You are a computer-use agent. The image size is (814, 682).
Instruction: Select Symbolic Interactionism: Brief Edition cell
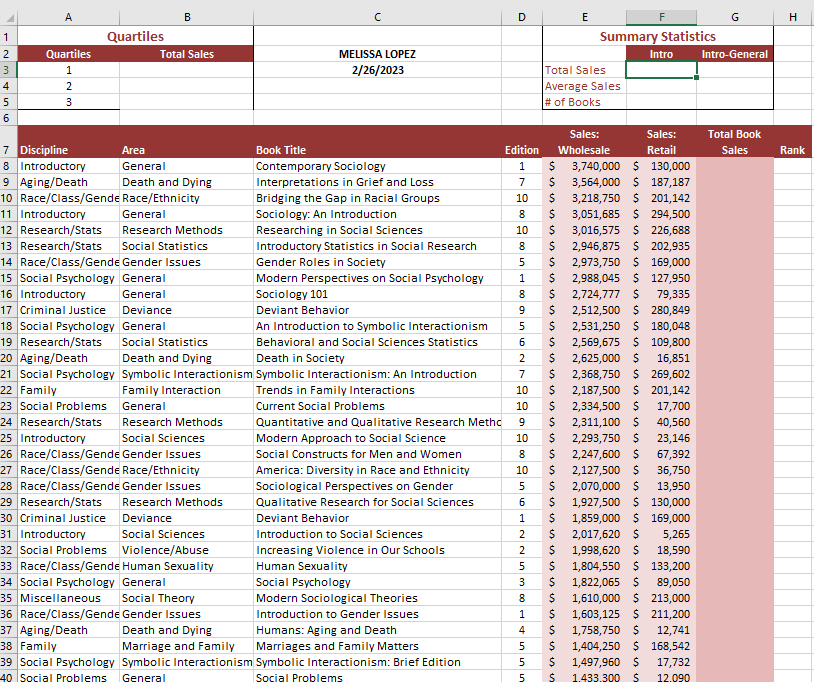click(377, 662)
